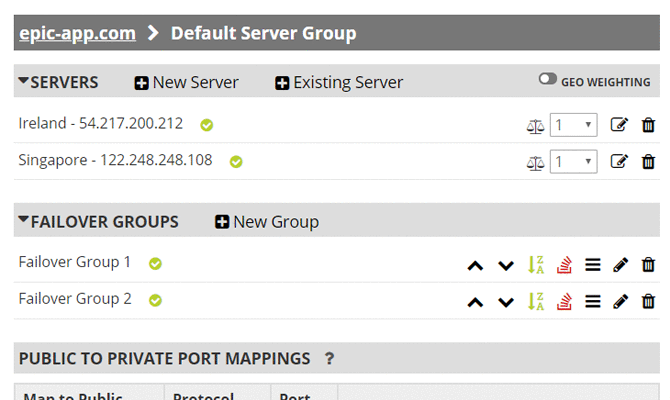Click the red stack icon for Failover Group 2
Viewport: 670px width, 400px height.
[564, 301]
